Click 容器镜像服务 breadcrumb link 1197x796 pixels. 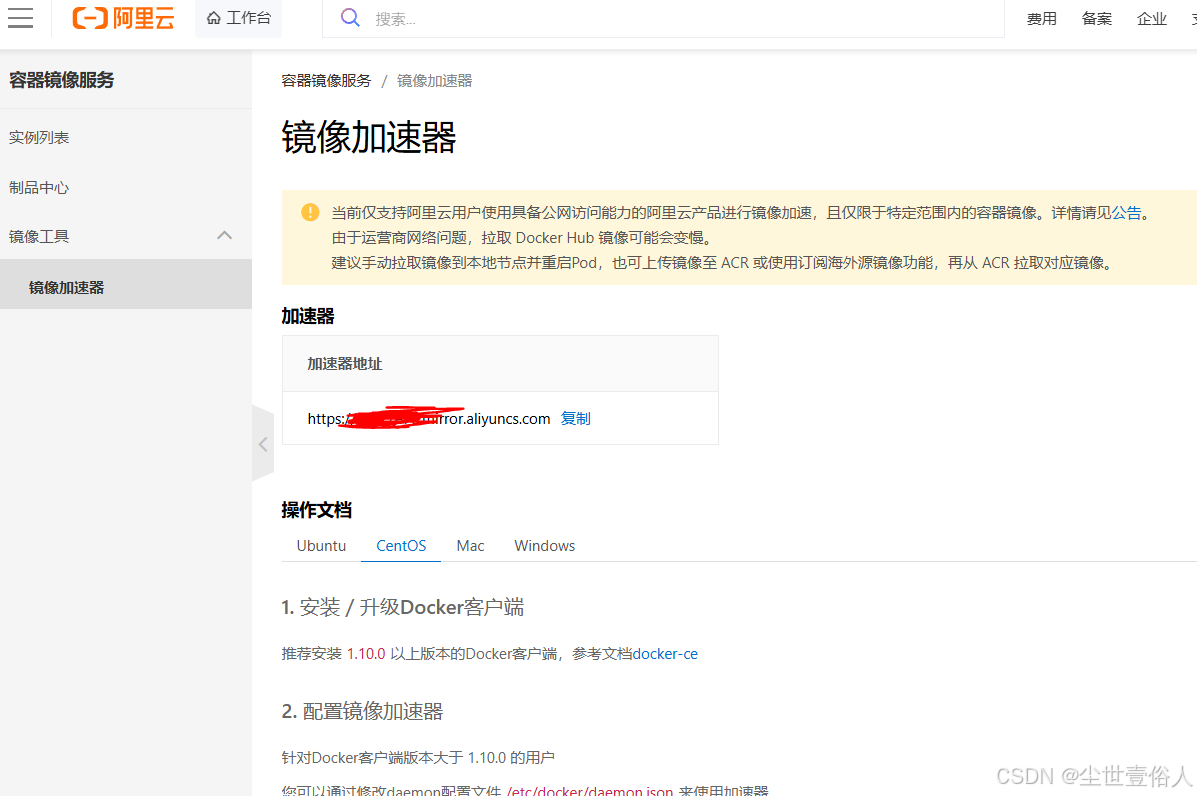pyautogui.click(x=326, y=81)
